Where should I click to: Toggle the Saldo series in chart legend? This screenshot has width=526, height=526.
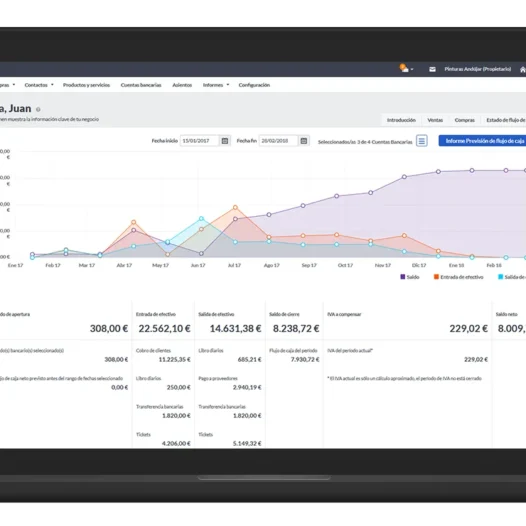tap(410, 277)
